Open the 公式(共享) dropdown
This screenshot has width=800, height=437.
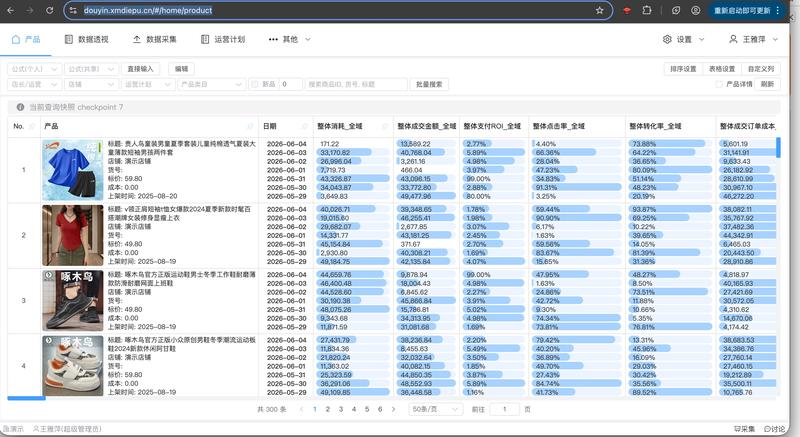click(x=92, y=69)
